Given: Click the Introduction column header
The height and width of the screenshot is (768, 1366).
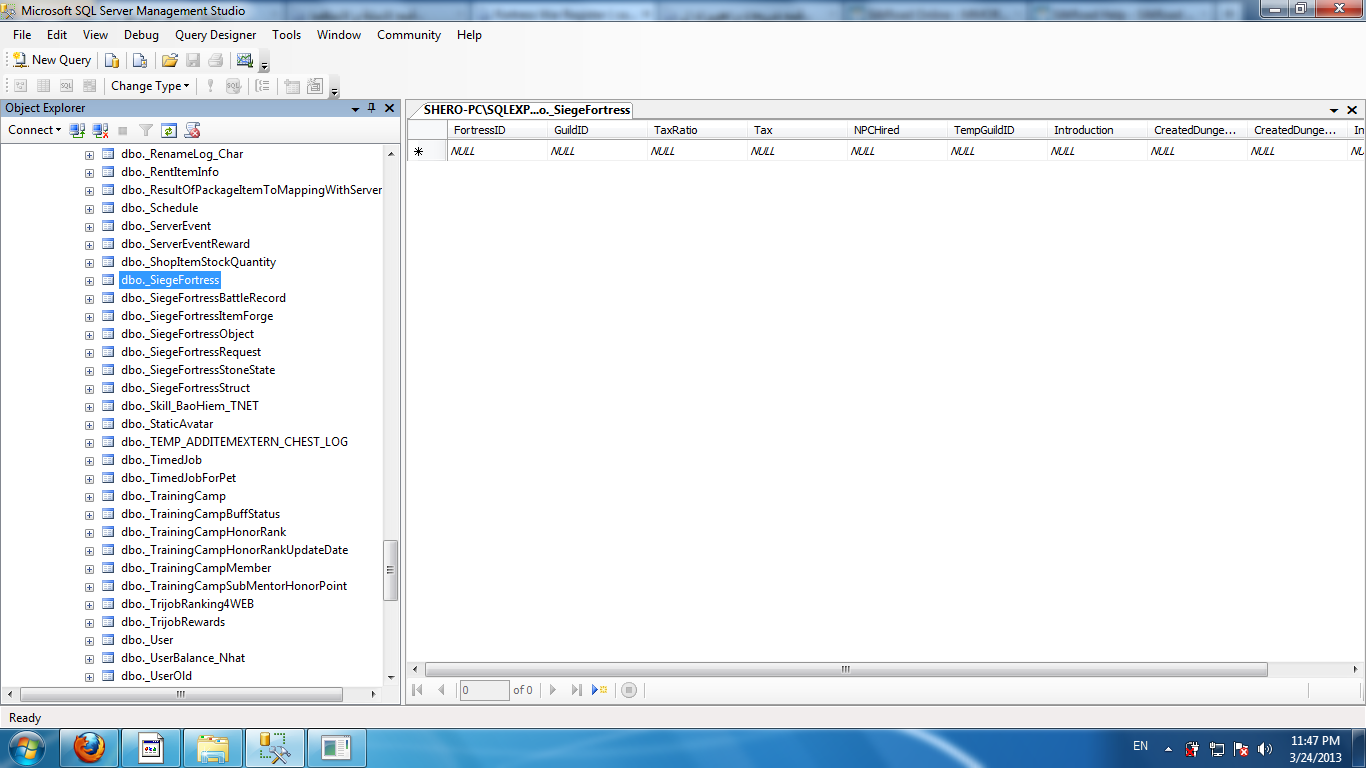Looking at the screenshot, I should [x=1097, y=130].
